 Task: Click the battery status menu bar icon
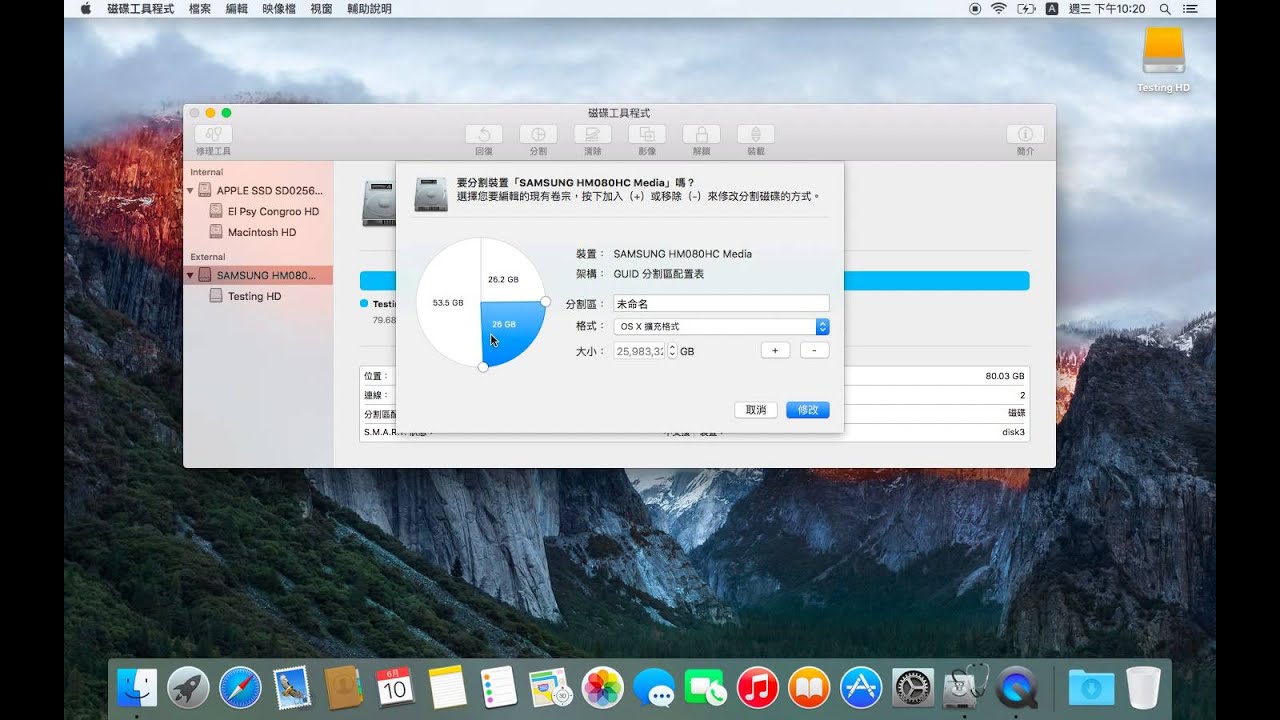(x=1025, y=9)
